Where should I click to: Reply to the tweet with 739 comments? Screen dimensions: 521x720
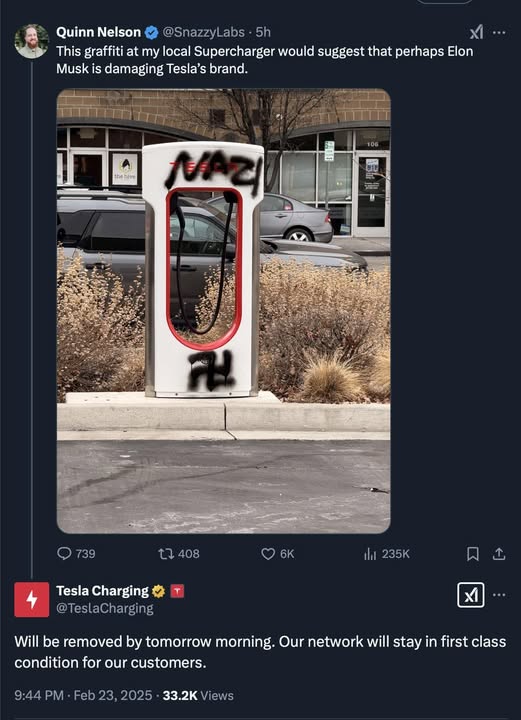[76, 553]
